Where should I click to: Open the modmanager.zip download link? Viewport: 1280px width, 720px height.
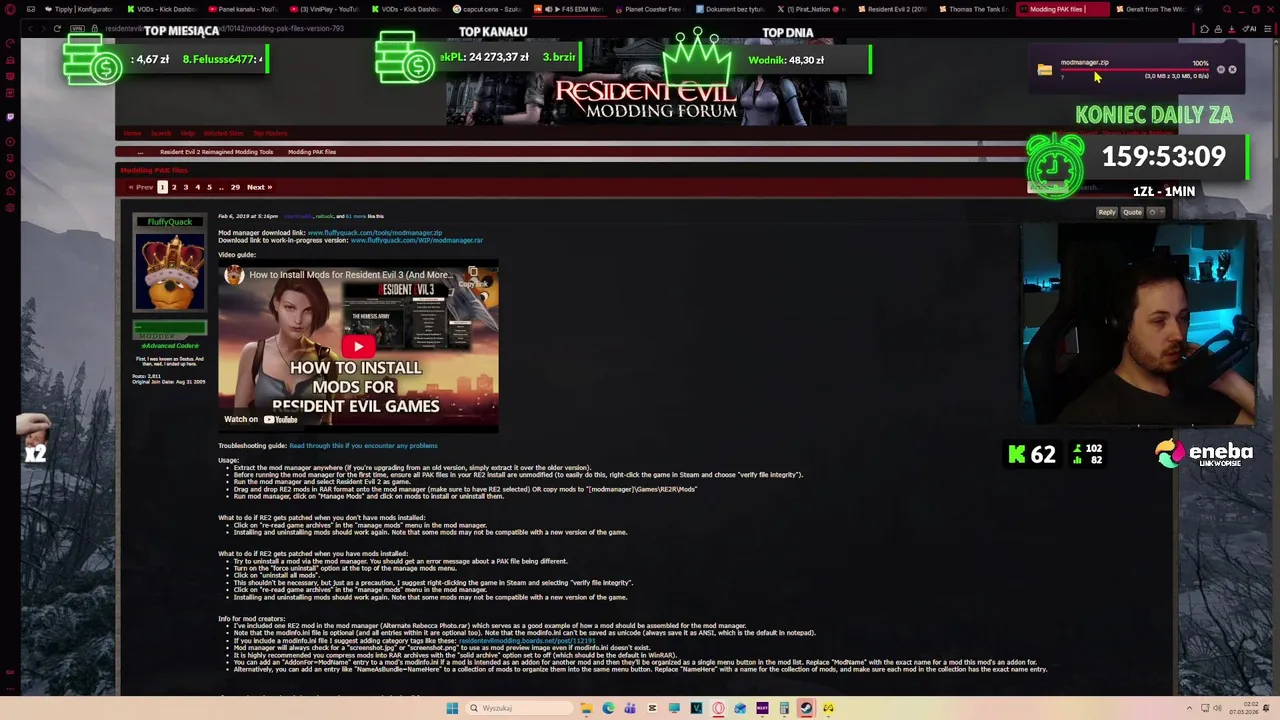[x=375, y=233]
